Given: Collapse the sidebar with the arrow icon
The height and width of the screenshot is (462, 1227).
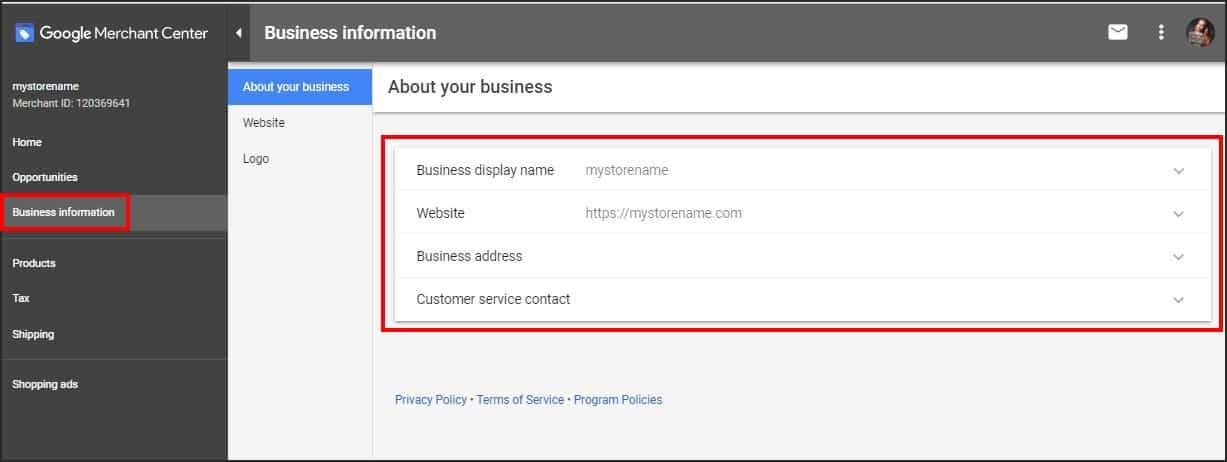Looking at the screenshot, I should pyautogui.click(x=239, y=33).
